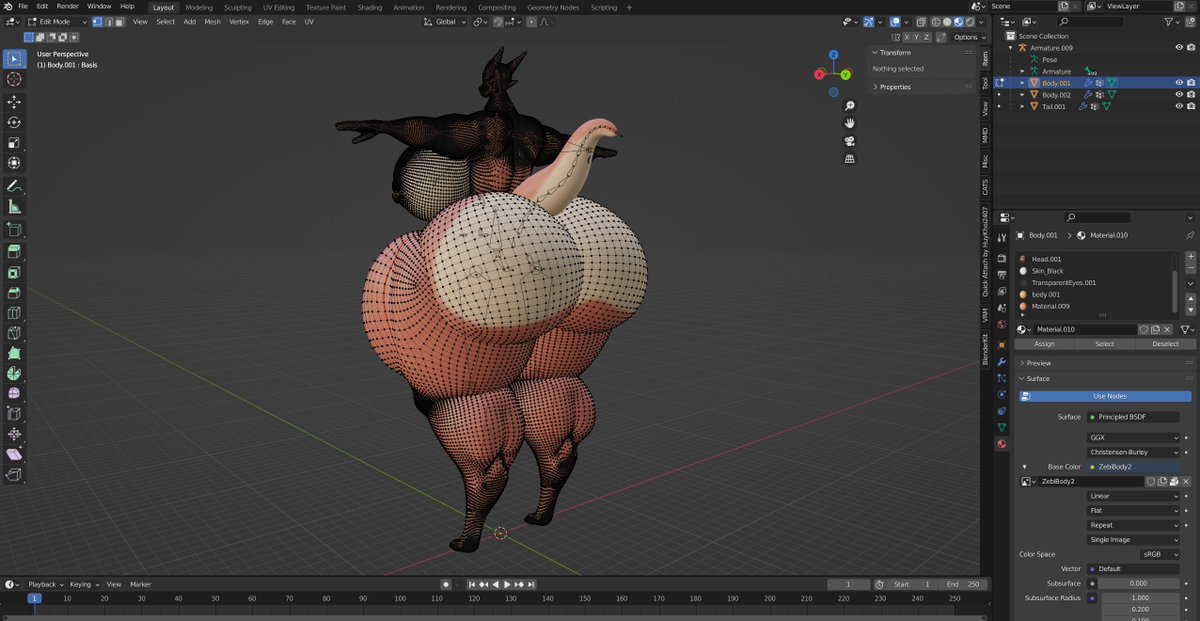This screenshot has height=621, width=1200.
Task: Open the Global orientation dropdown
Action: 443,21
